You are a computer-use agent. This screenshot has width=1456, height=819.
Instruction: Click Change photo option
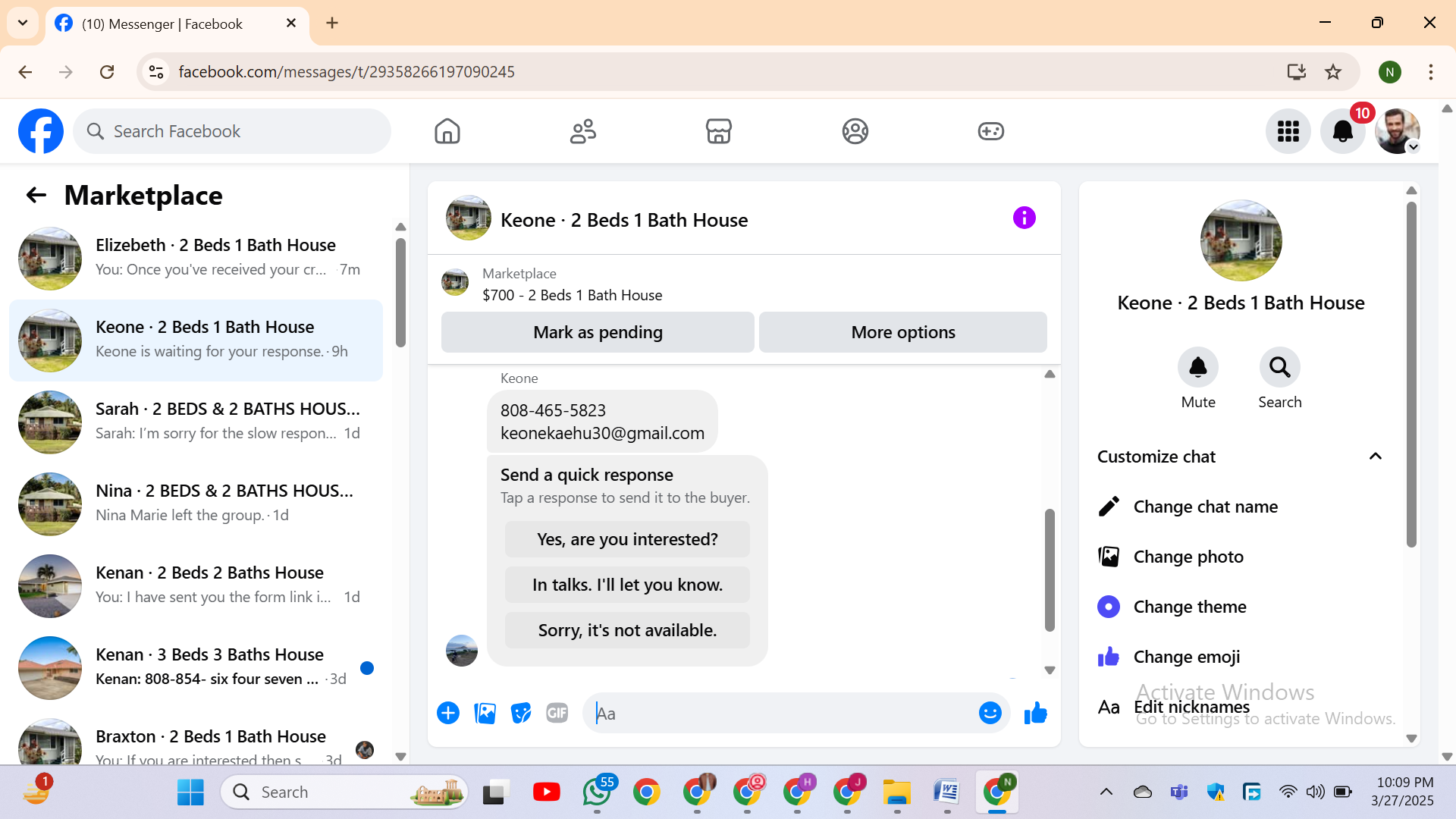pos(1241,557)
